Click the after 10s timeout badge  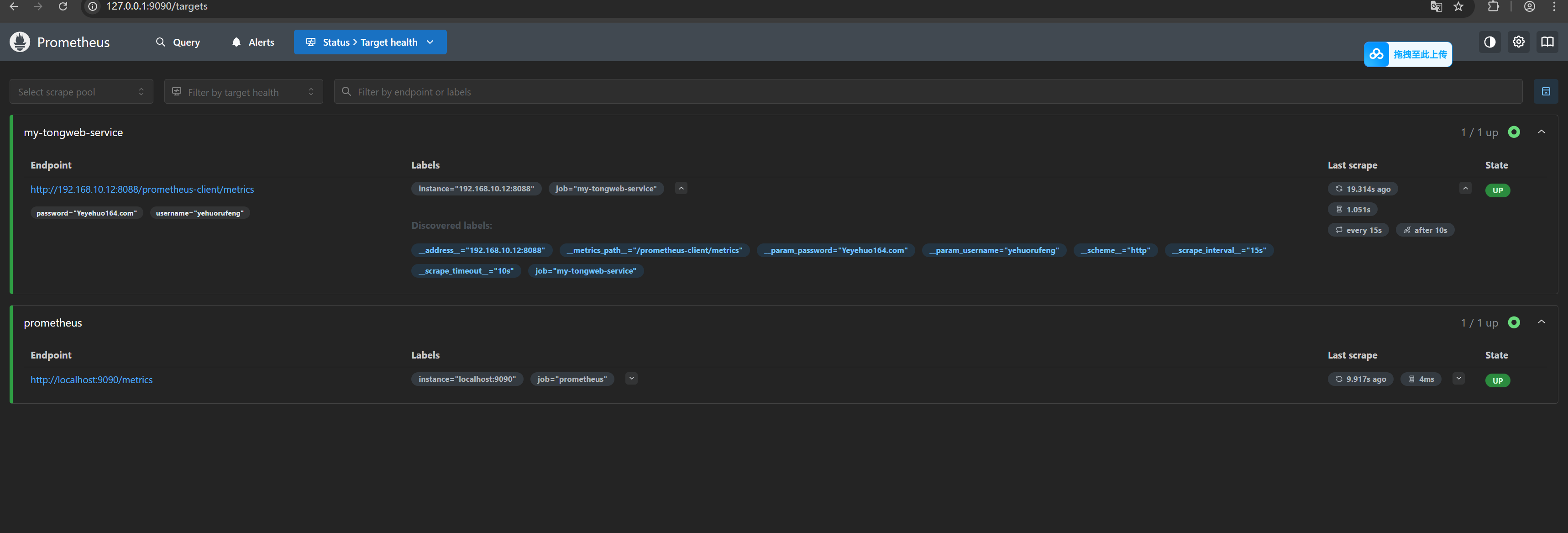pos(1425,230)
